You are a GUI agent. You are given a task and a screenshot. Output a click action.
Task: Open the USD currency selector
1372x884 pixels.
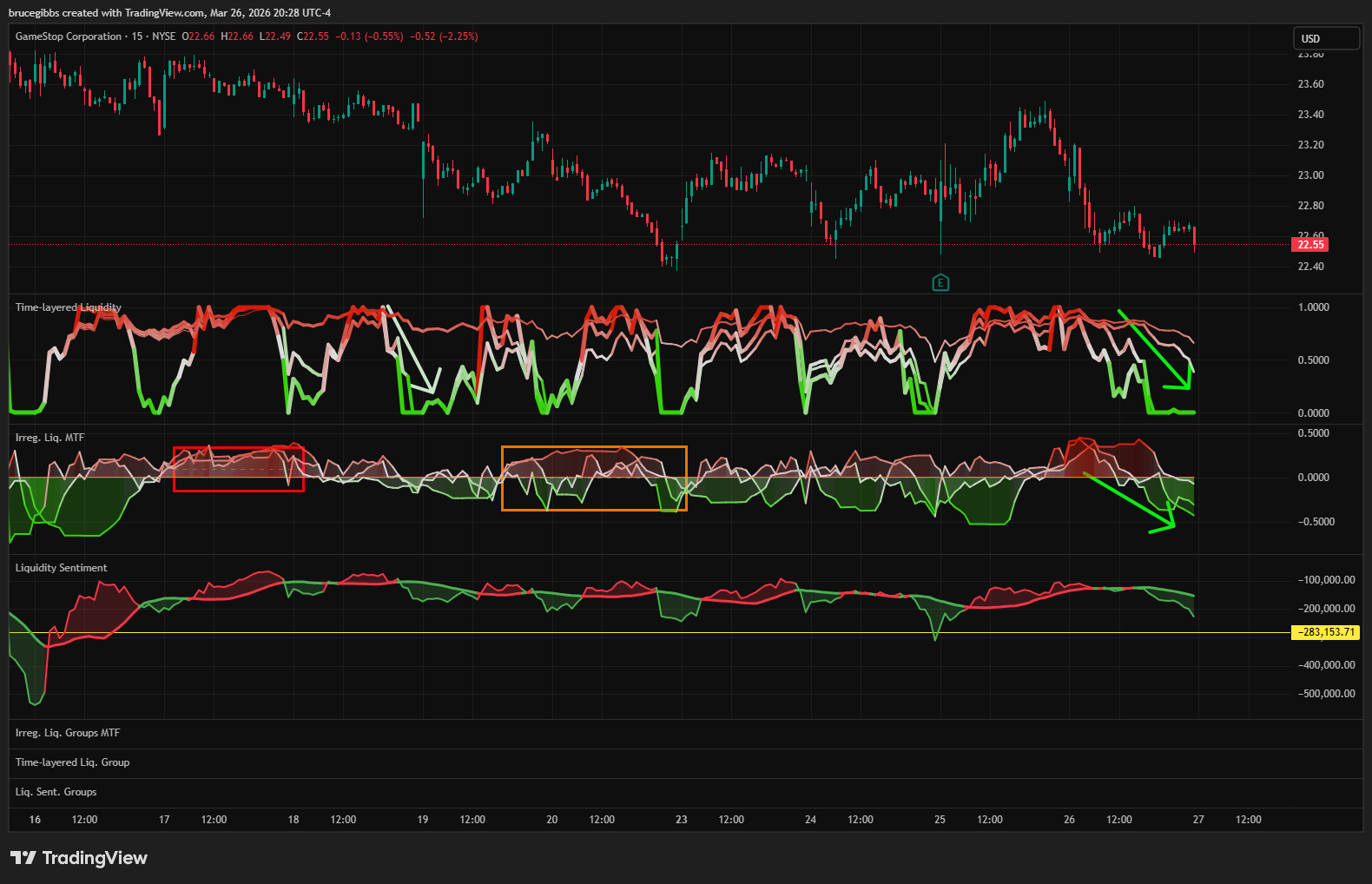1325,38
